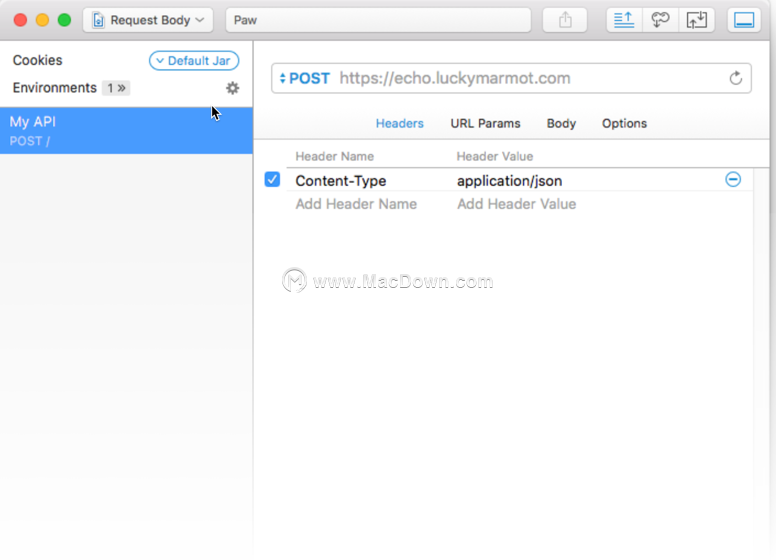776x560 pixels.
Task: Click the application/json header value
Action: click(509, 181)
